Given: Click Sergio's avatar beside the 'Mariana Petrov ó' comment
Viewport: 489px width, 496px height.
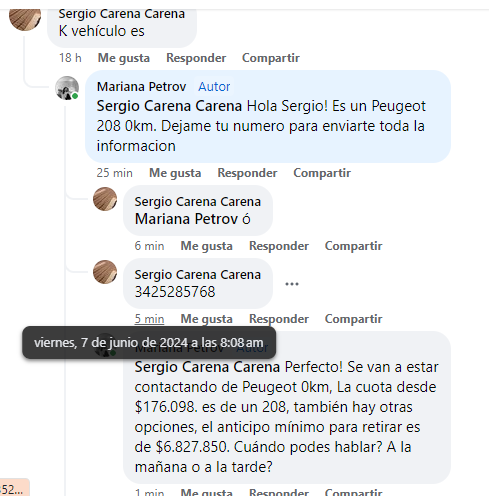Looking at the screenshot, I should [x=105, y=199].
